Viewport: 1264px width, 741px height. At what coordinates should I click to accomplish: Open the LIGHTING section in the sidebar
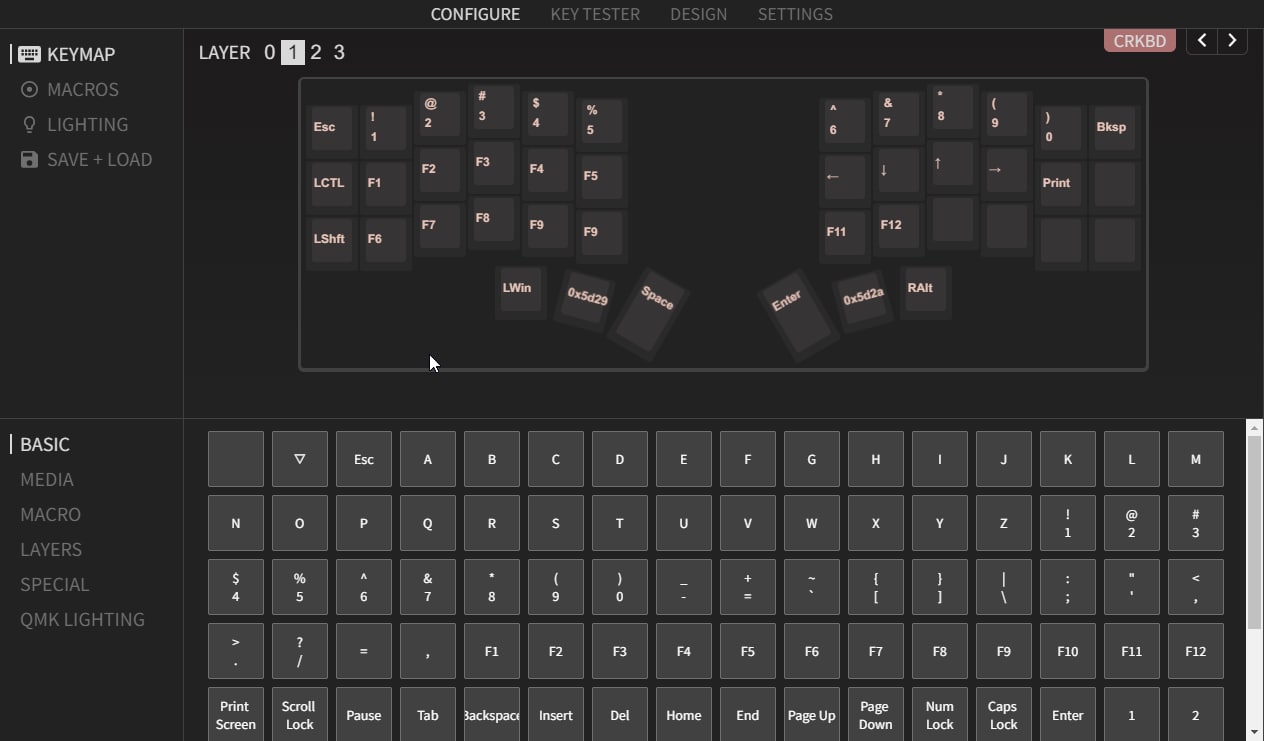(x=88, y=124)
